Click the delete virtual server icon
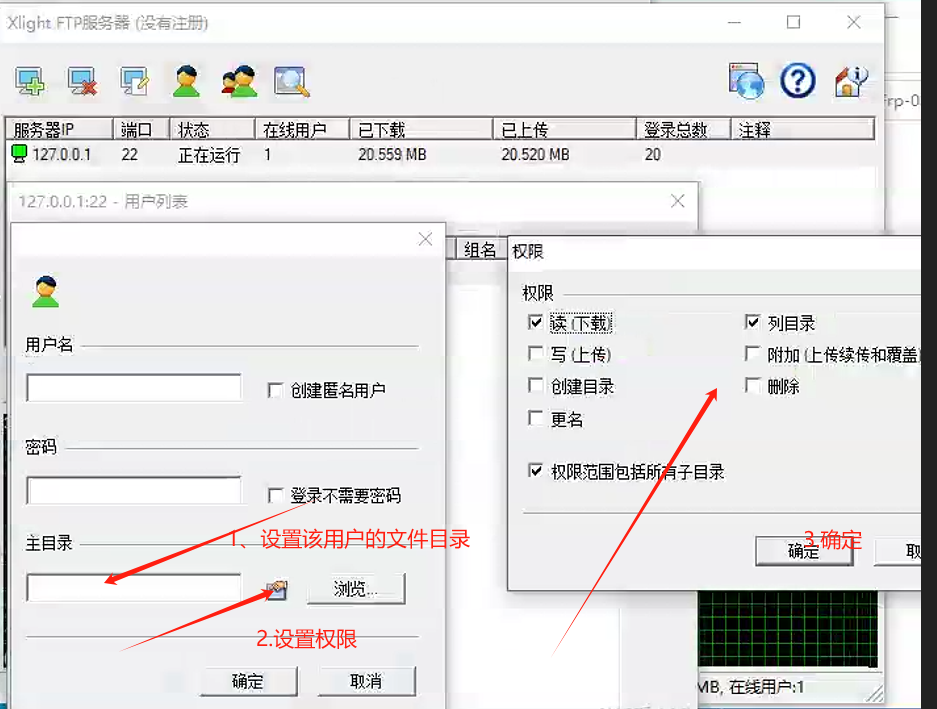 click(x=82, y=82)
